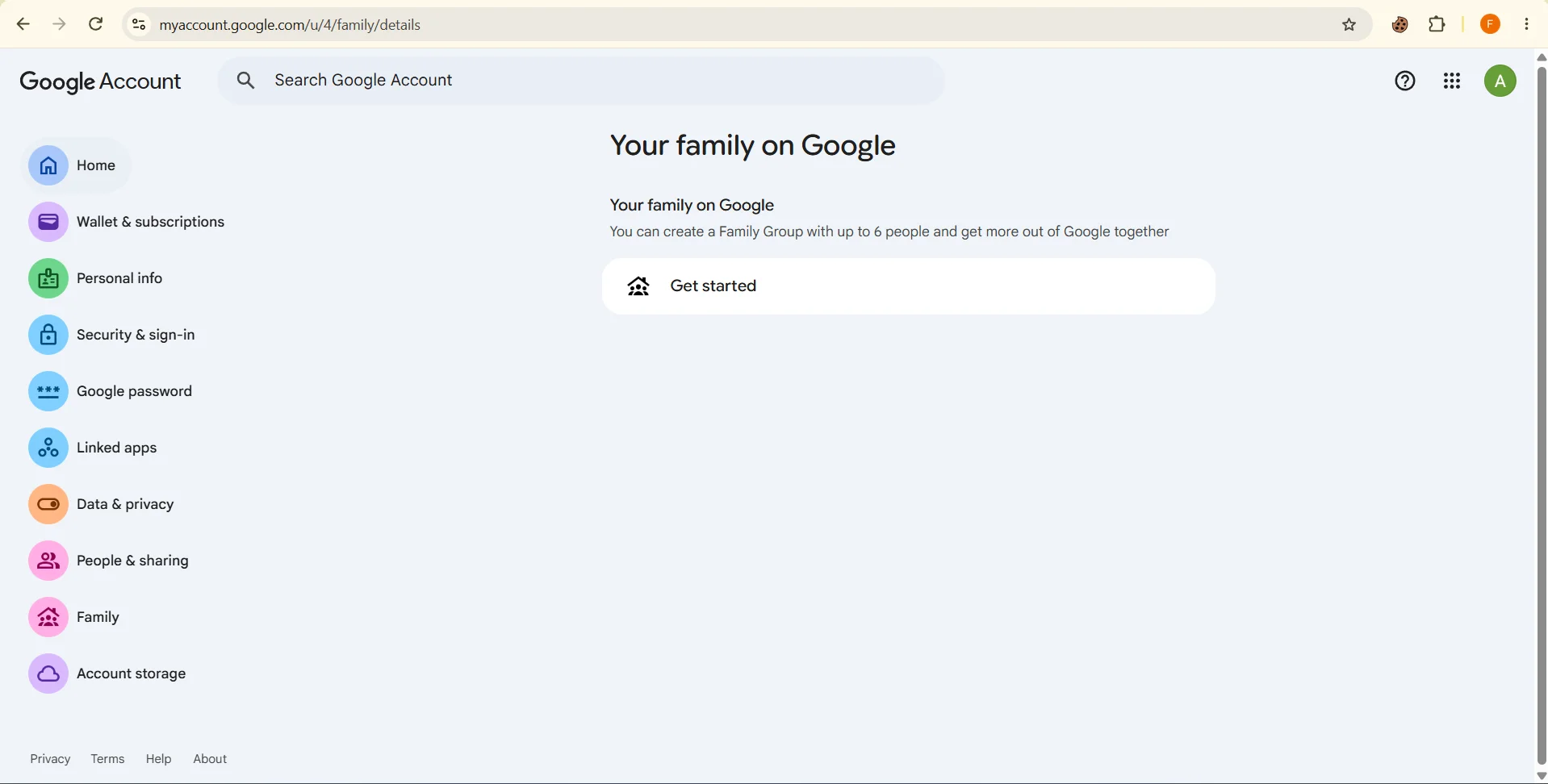
Task: Go to Security & sign-in
Action: click(112, 335)
